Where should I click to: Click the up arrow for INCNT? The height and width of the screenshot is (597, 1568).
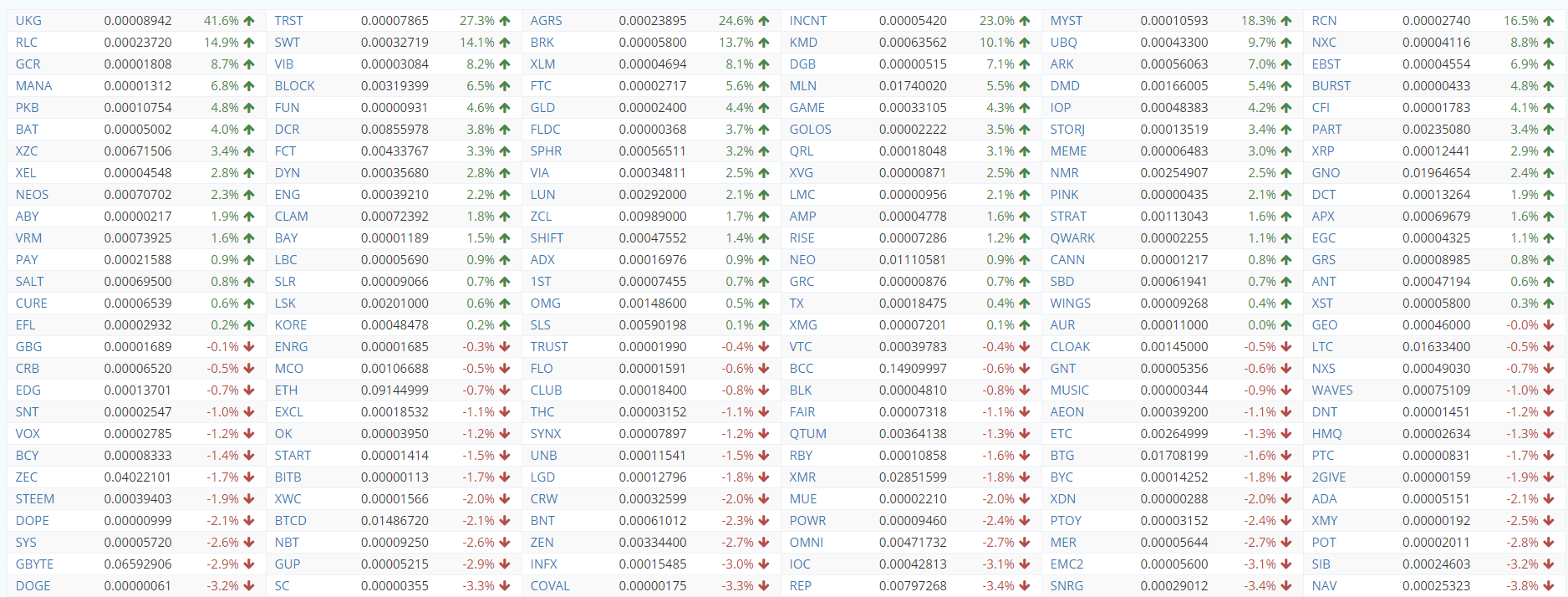(x=1025, y=21)
